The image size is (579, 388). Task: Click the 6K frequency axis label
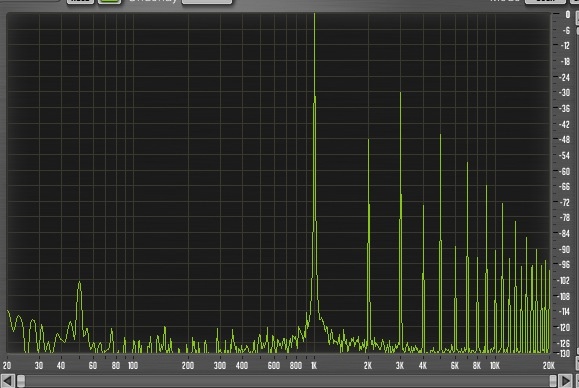tap(455, 365)
